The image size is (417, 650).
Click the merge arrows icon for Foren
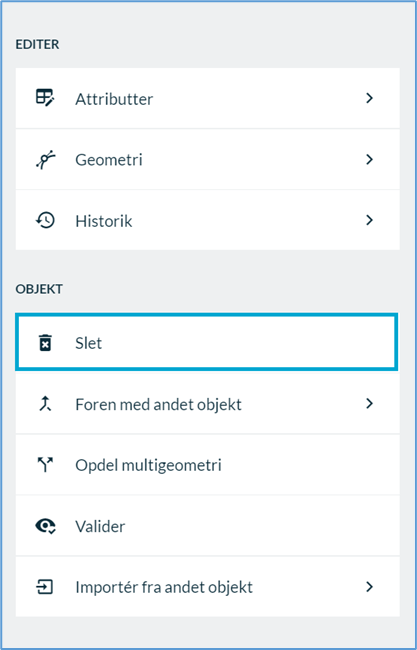click(45, 403)
